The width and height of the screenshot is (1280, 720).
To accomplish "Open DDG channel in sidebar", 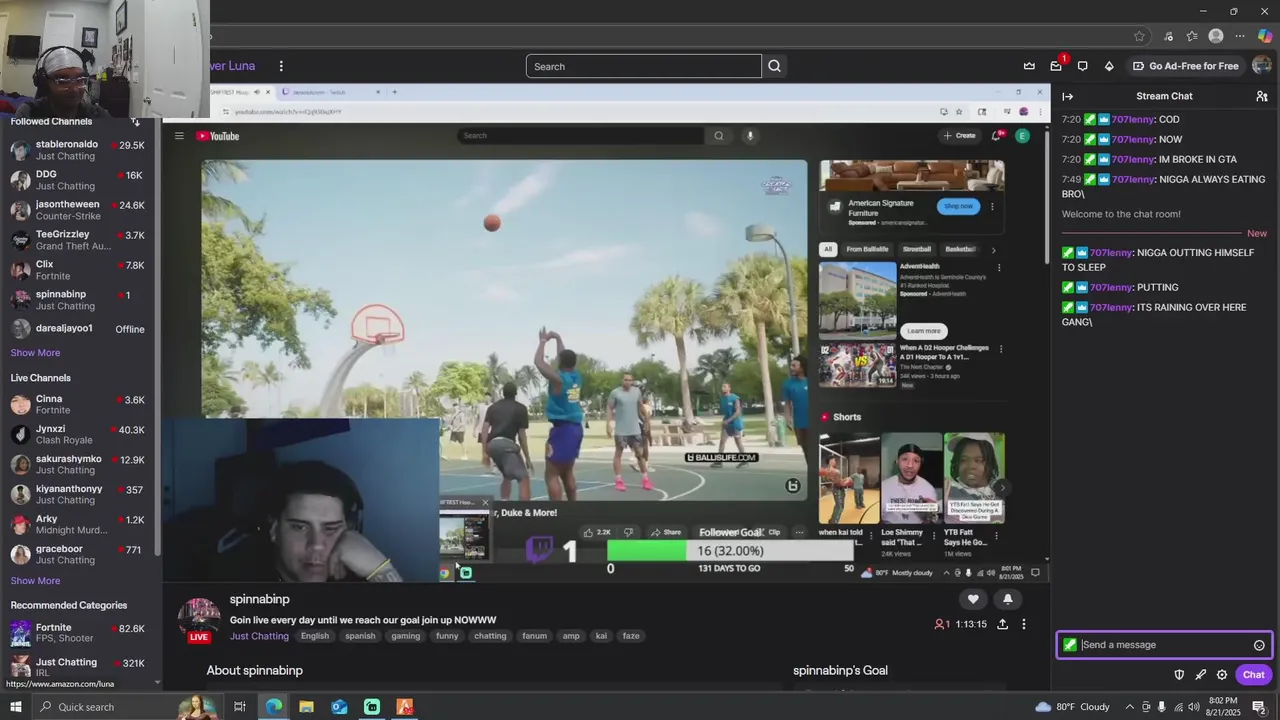I will click(x=79, y=180).
